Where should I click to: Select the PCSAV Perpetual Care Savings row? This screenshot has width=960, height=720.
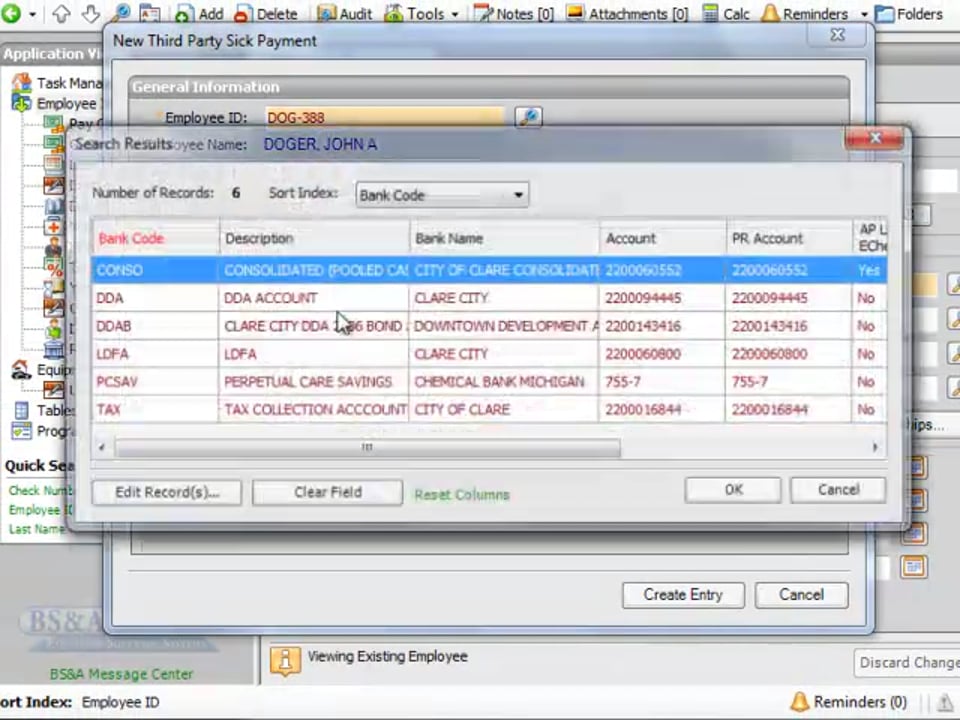300,382
